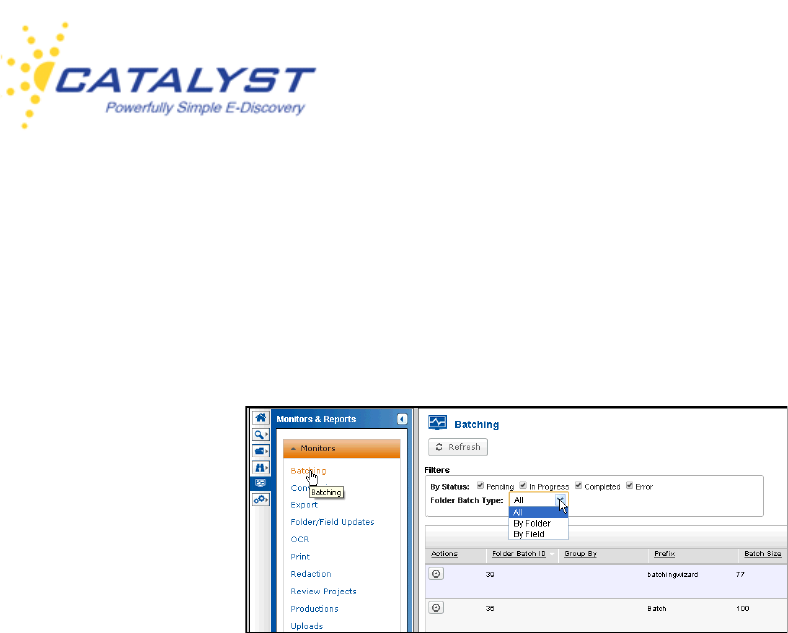This screenshot has width=788, height=633.
Task: Sort by the Group By column header
Action: (580, 554)
